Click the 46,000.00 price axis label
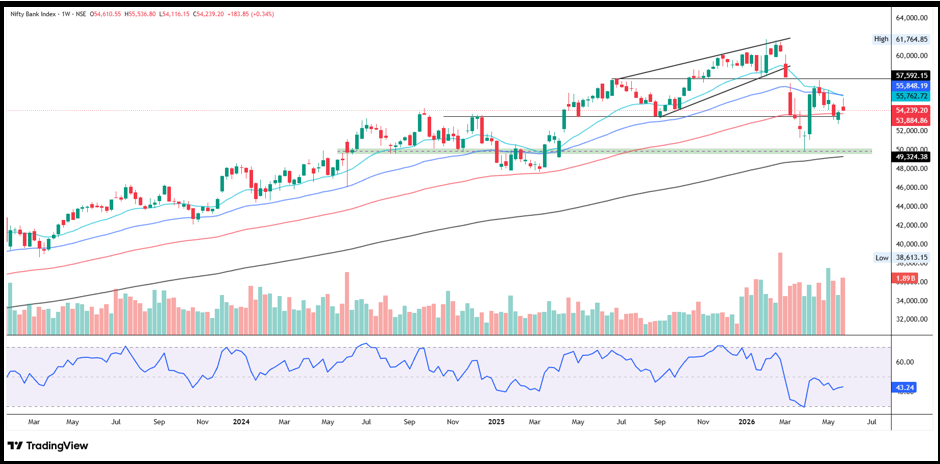 click(x=912, y=188)
